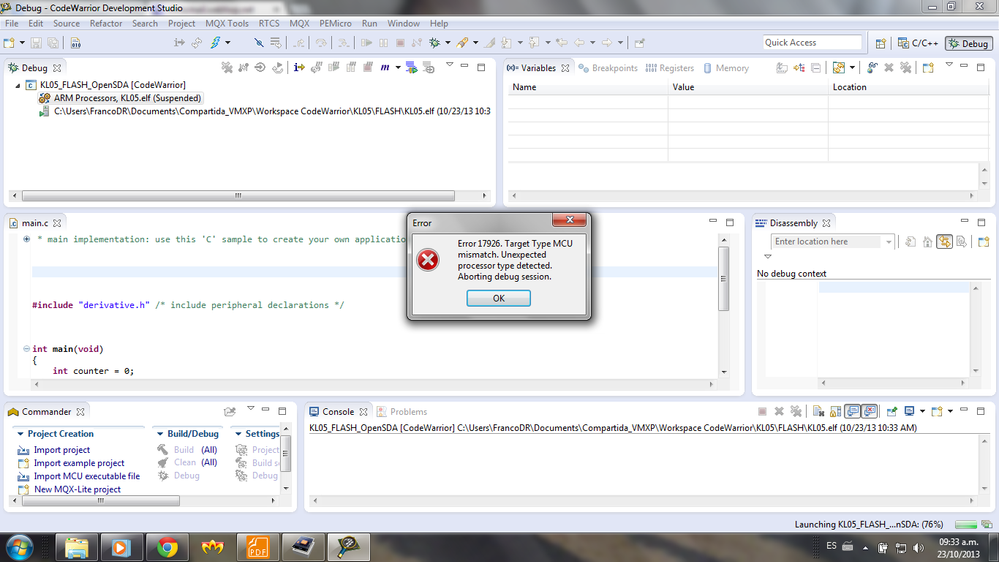Switch to the Registers tab
999x562 pixels.
point(670,68)
